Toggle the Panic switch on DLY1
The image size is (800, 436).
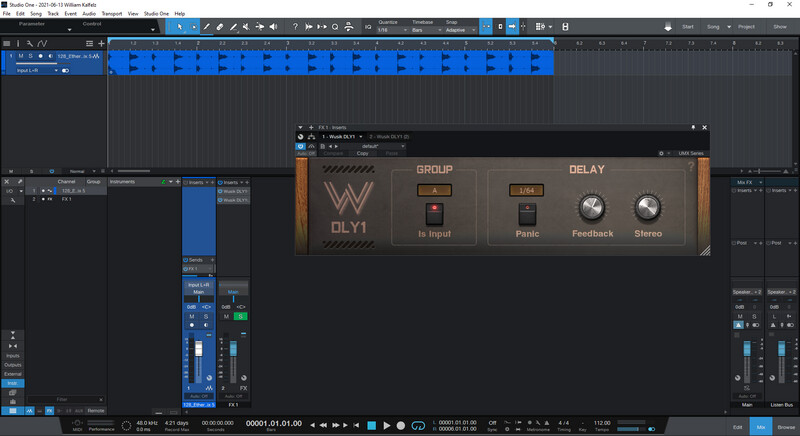(527, 214)
